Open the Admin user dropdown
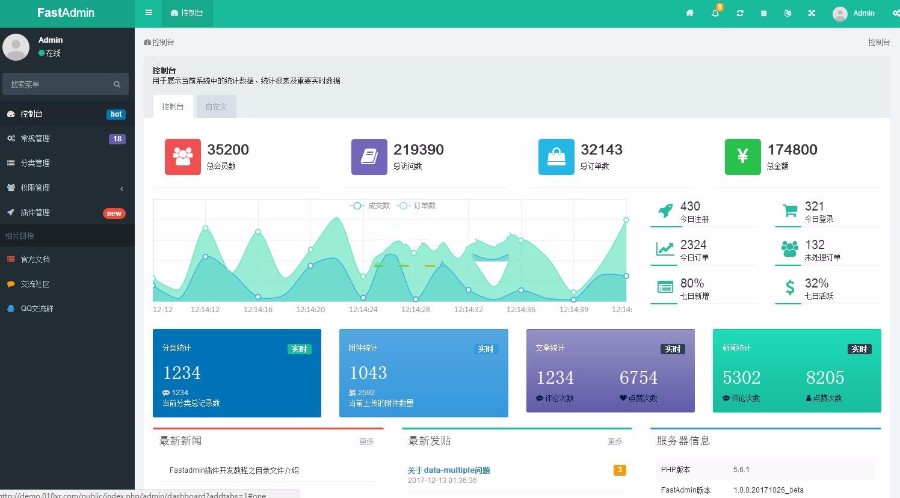Viewport: 900px width, 498px height. pos(853,13)
